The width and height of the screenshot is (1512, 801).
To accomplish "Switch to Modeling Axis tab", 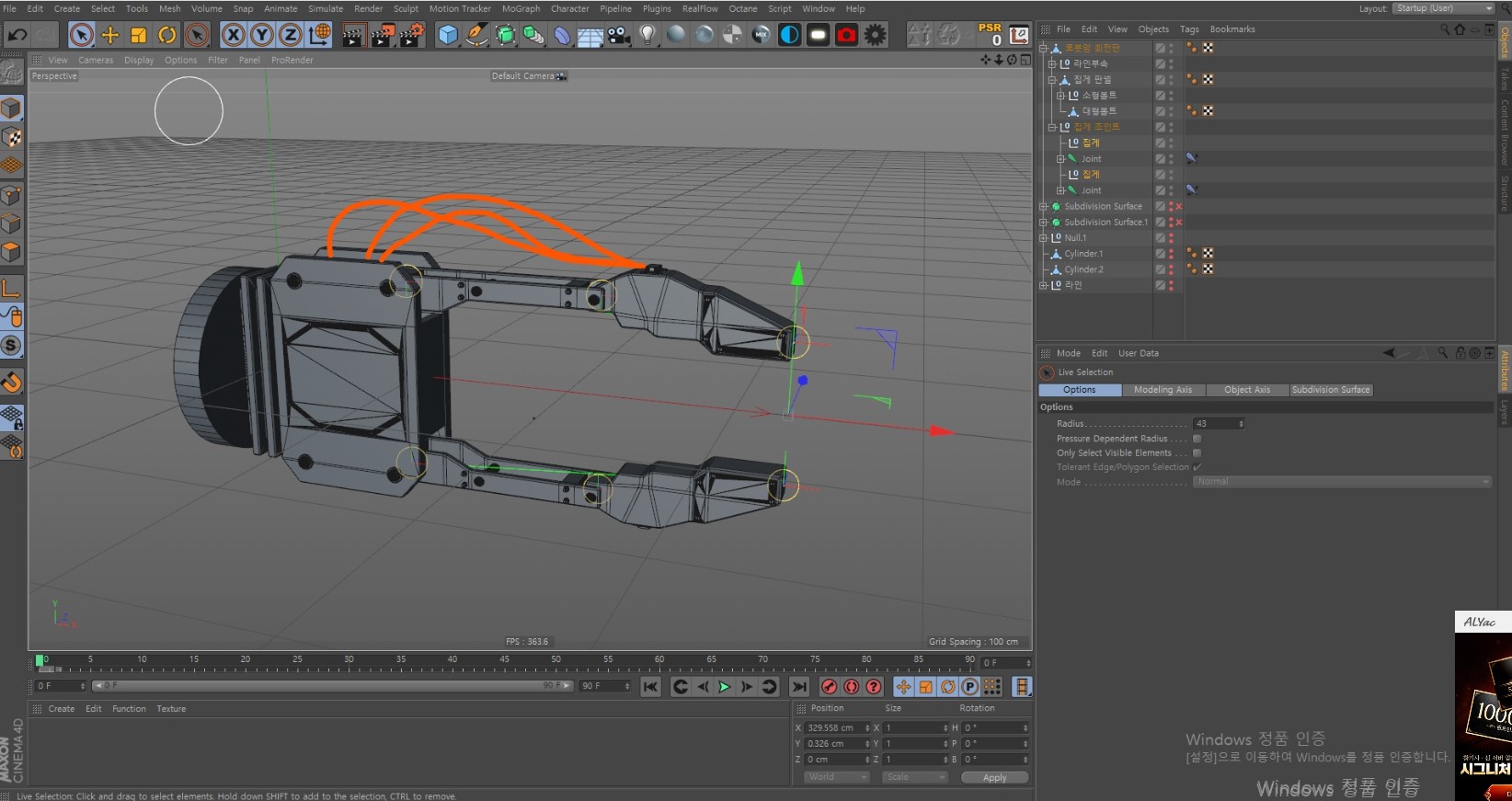I will [x=1163, y=390].
